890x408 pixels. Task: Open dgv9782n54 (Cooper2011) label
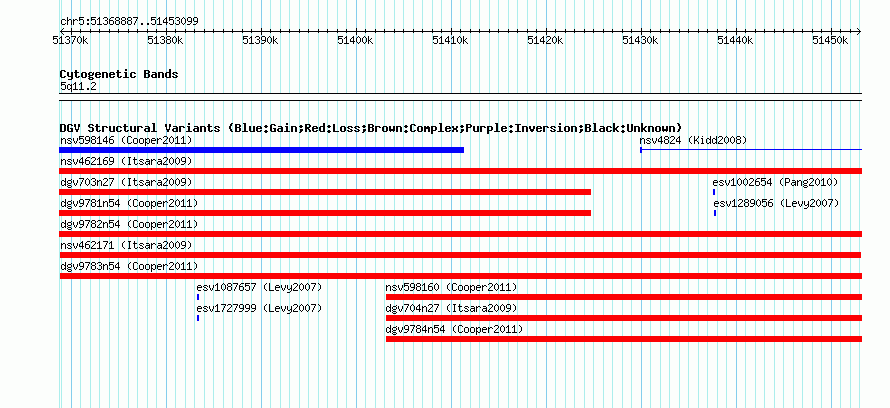point(129,224)
